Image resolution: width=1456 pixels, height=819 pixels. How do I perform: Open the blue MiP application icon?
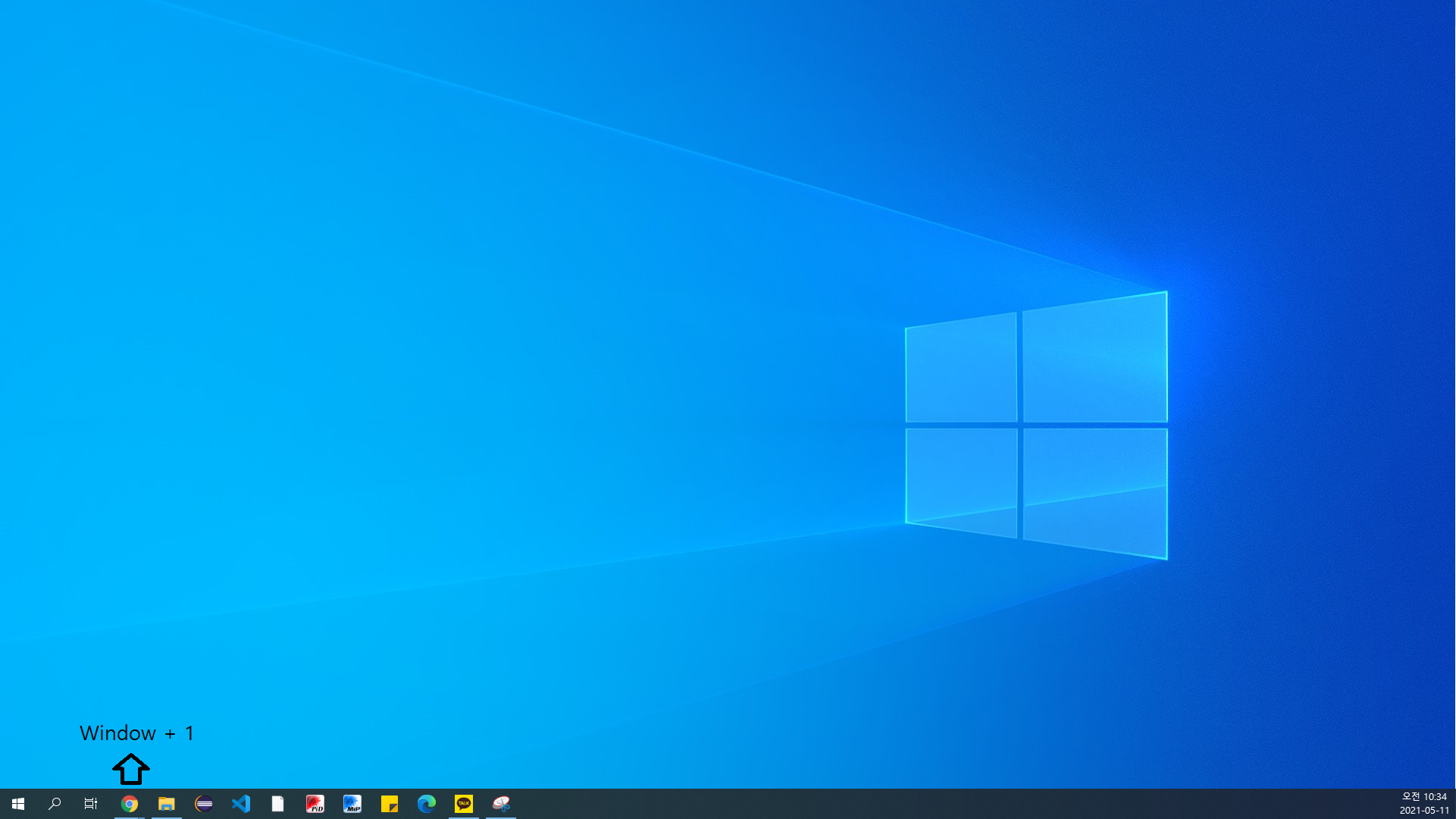(352, 804)
